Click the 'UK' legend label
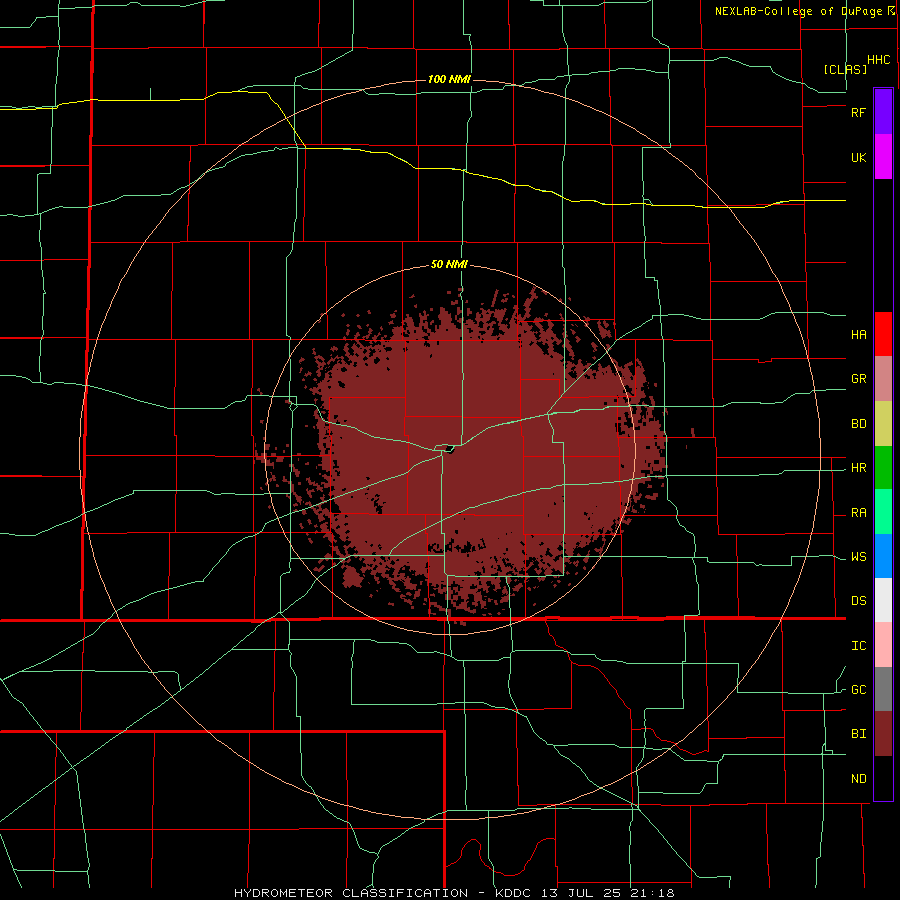Screen dimensions: 900x900 click(x=858, y=158)
